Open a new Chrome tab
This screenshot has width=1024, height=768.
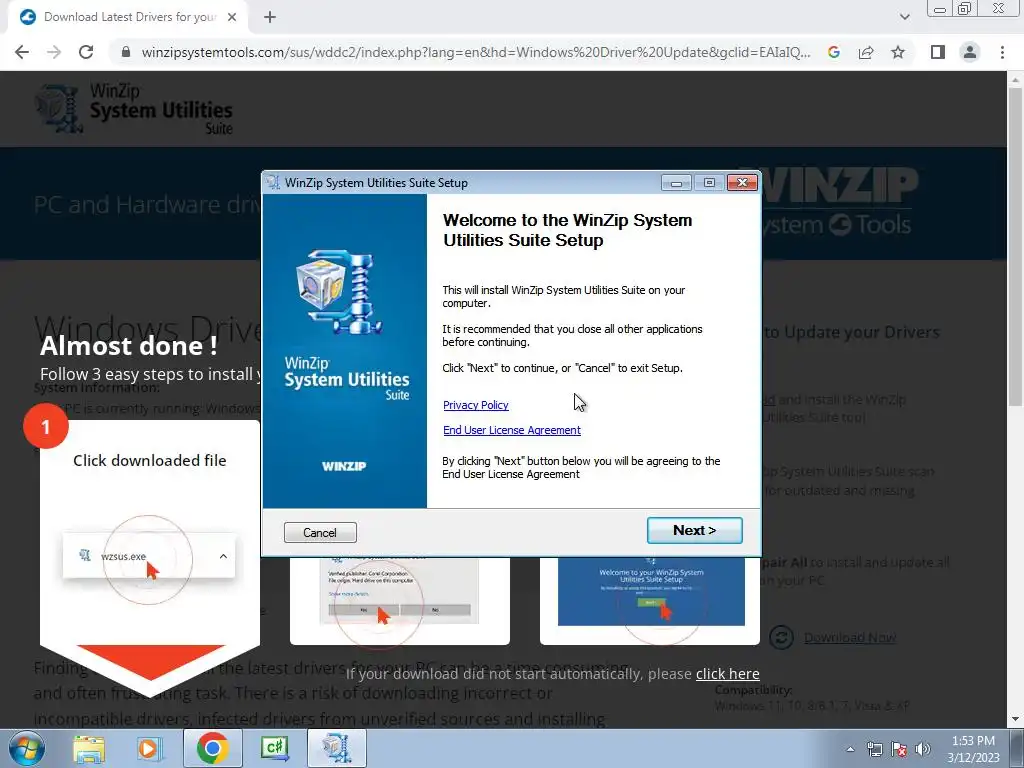[x=270, y=17]
